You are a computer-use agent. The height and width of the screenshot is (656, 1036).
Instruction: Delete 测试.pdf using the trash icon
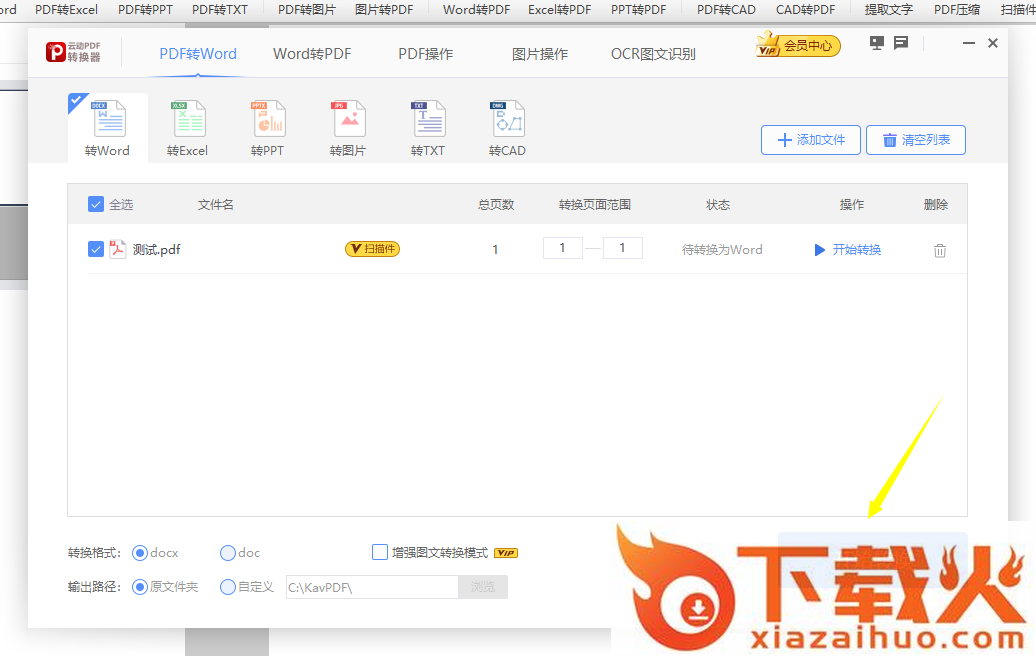point(940,250)
